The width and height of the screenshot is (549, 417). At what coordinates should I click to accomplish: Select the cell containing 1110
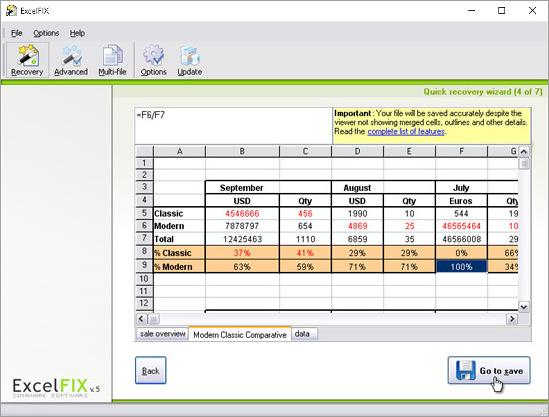[x=305, y=239]
